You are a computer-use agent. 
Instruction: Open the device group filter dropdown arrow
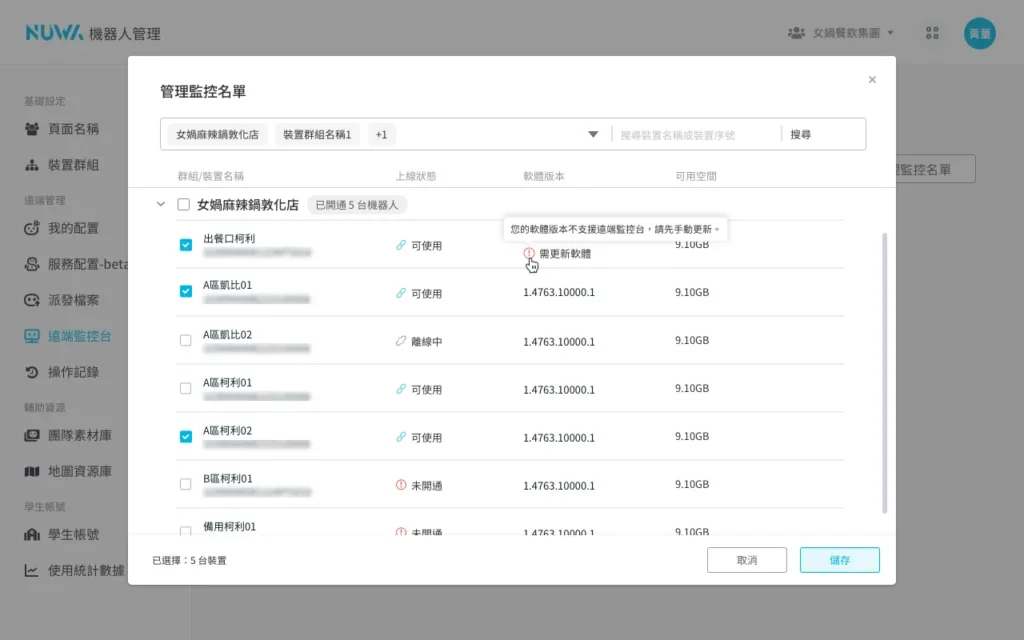pyautogui.click(x=593, y=135)
